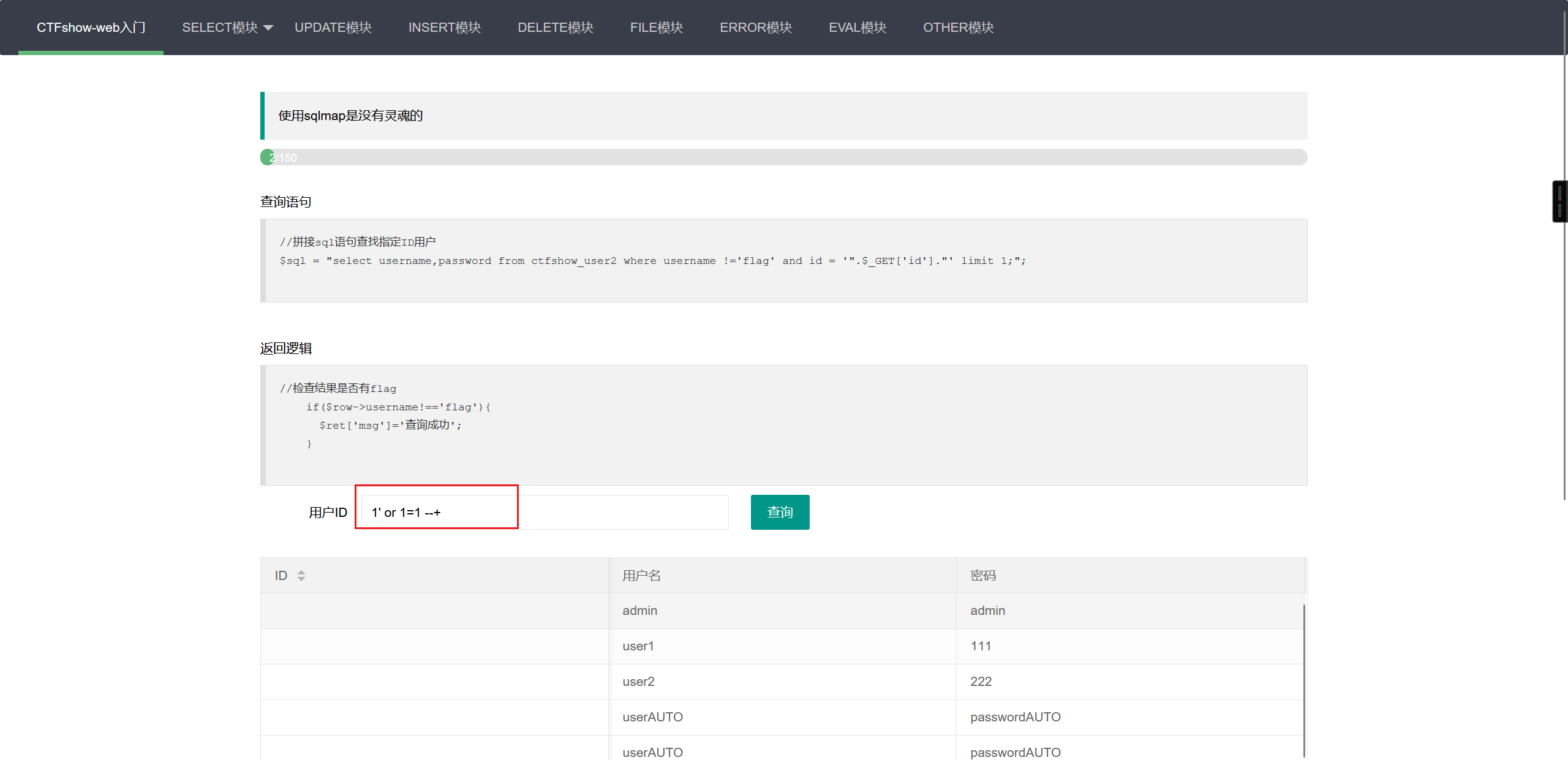Go to the INSERT模块 menu
This screenshot has width=1568, height=760.
[x=444, y=28]
